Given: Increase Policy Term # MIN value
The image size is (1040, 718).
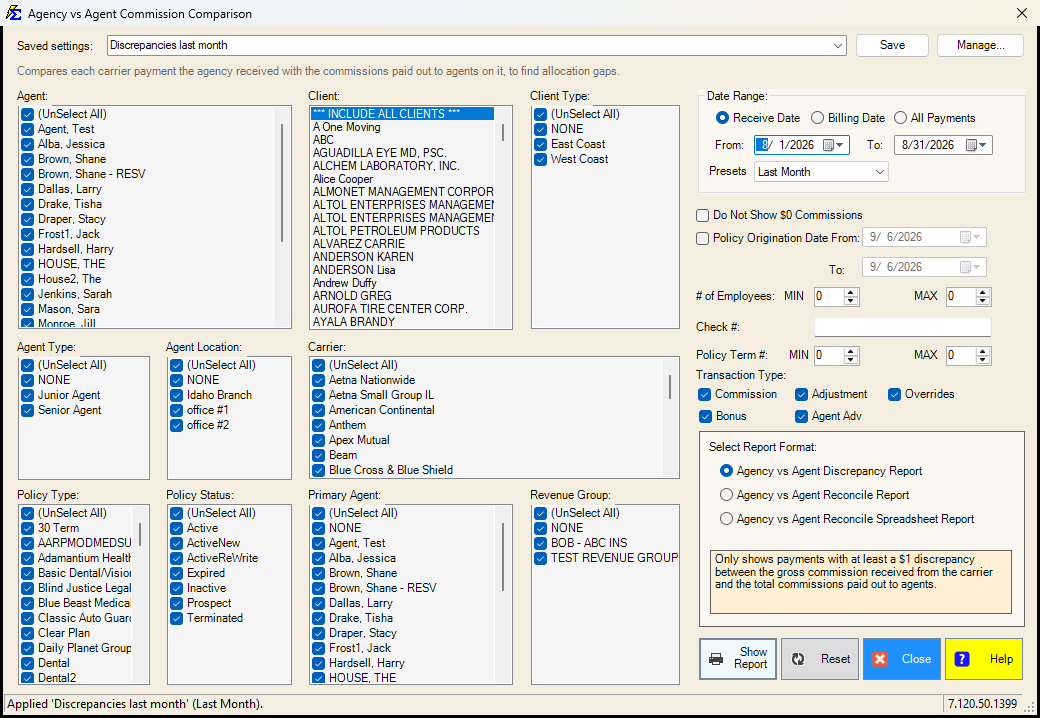Looking at the screenshot, I should click(851, 351).
